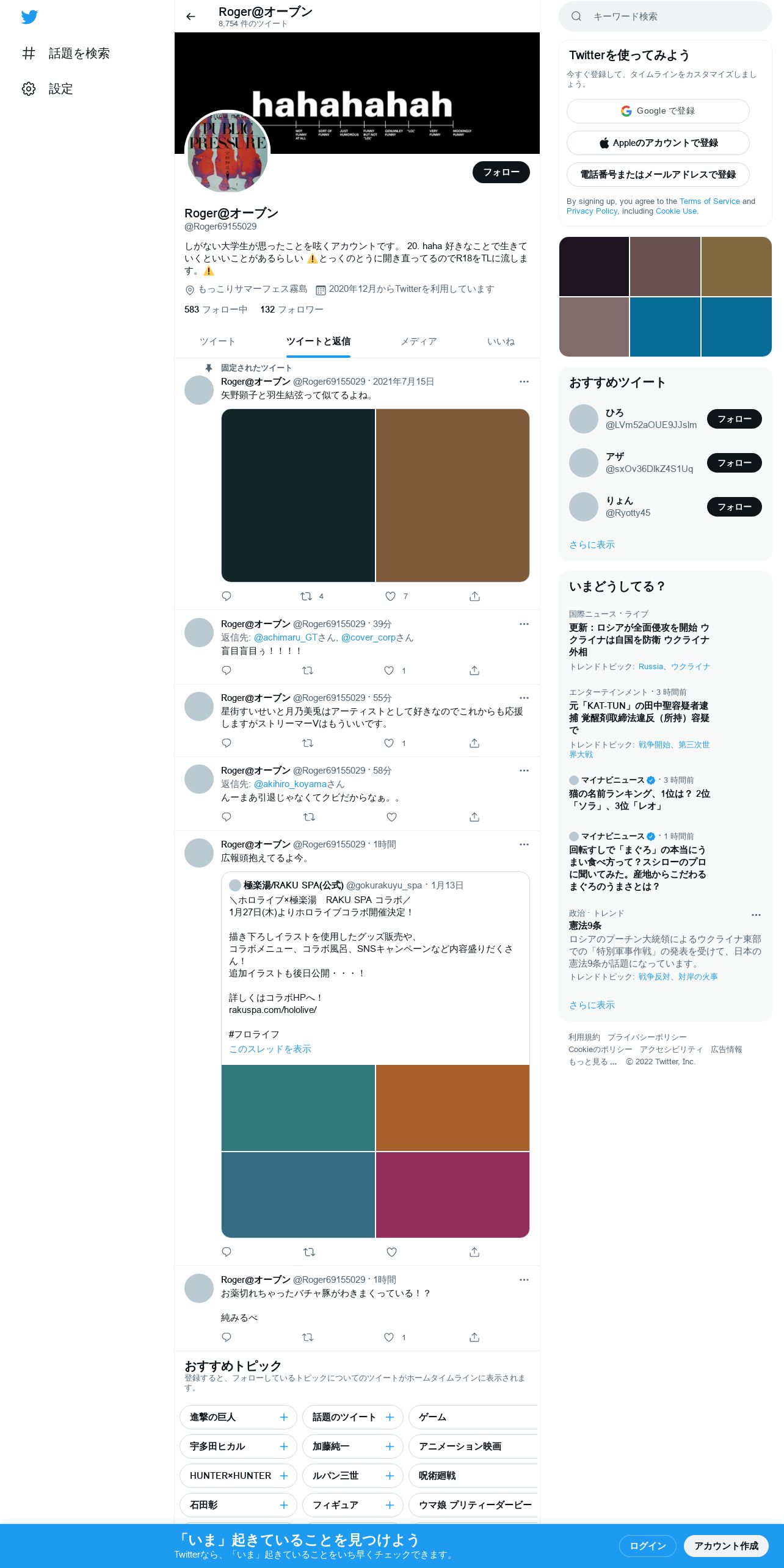Image resolution: width=784 pixels, height=1568 pixels.
Task: Open @achimaru_GT mention link
Action: (x=286, y=637)
